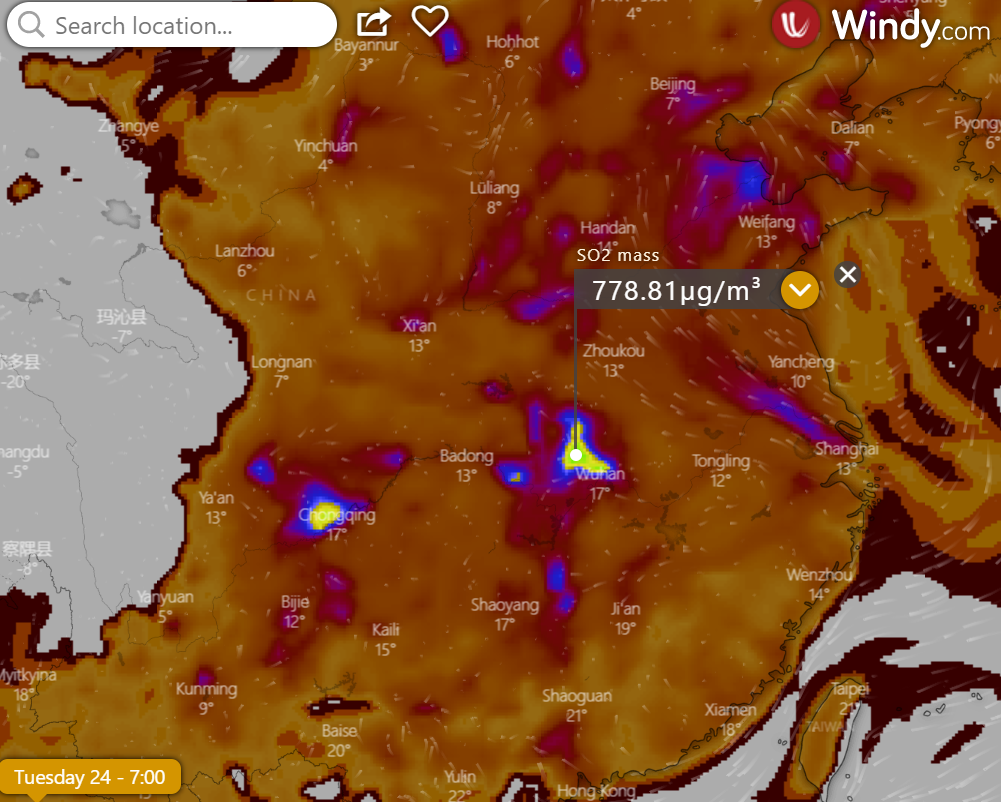
Task: Click the magnifying glass search icon
Action: click(x=32, y=25)
